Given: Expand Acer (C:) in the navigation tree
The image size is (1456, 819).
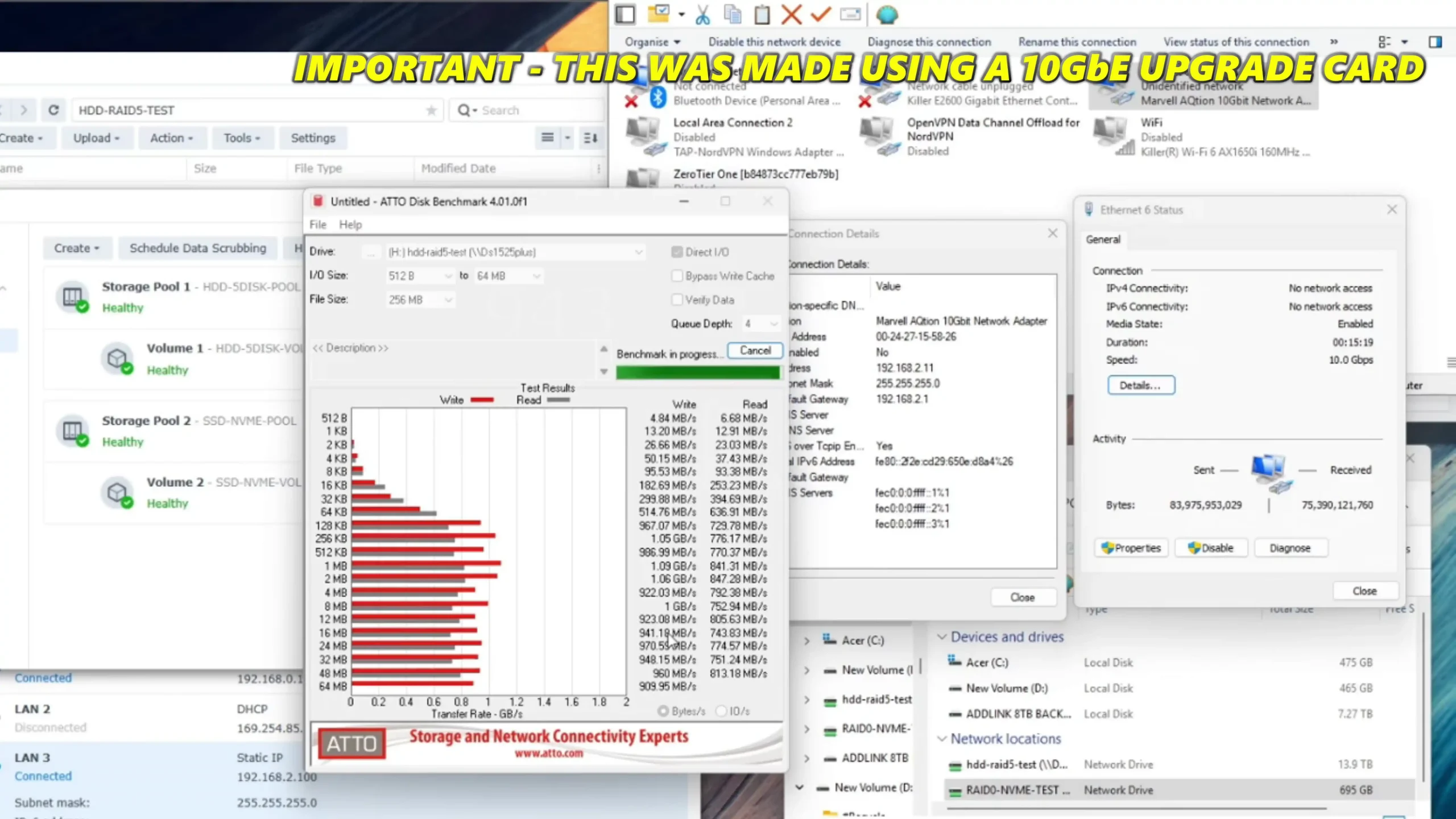Looking at the screenshot, I should (806, 641).
